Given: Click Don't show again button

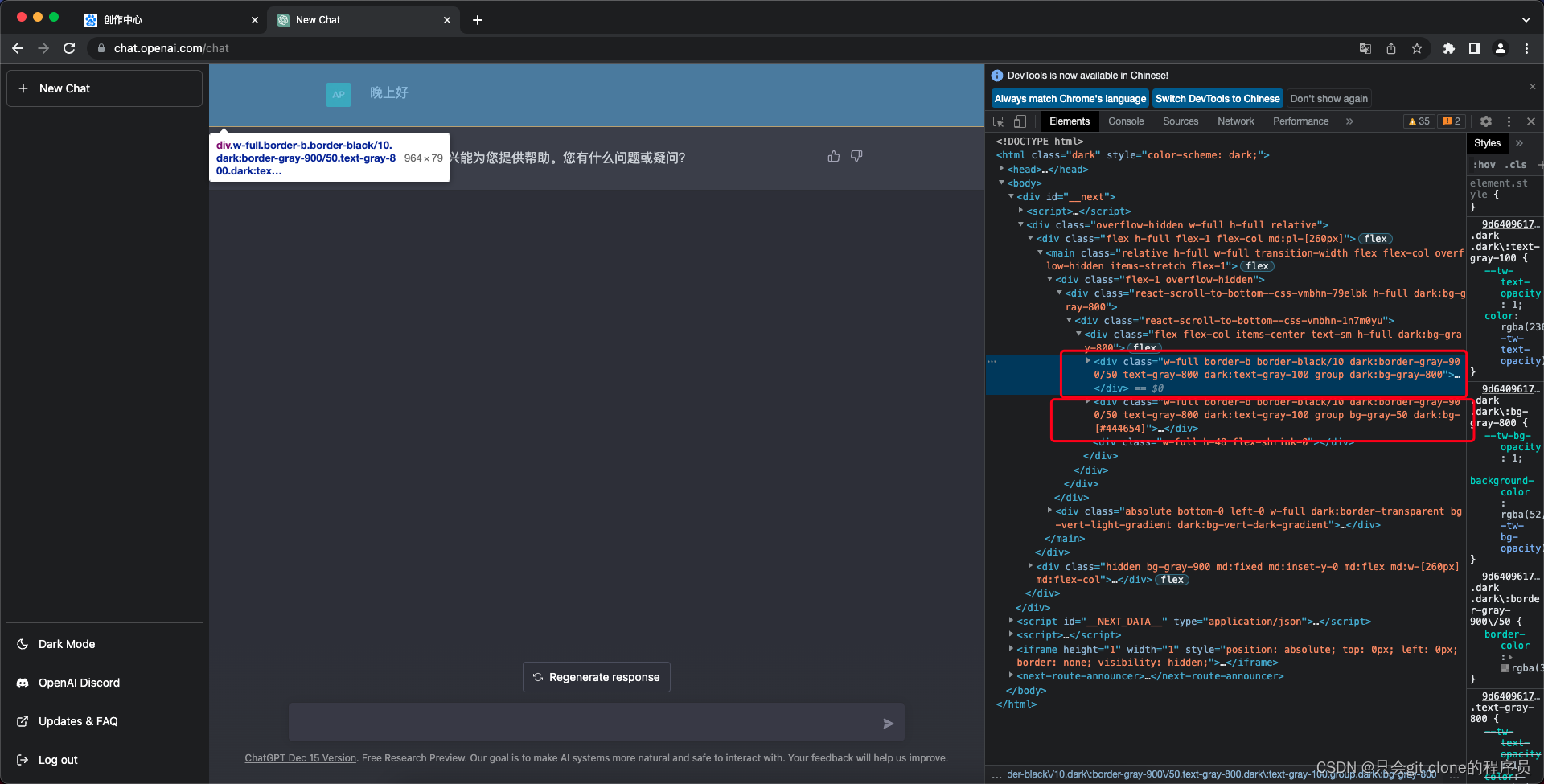Looking at the screenshot, I should [1328, 99].
